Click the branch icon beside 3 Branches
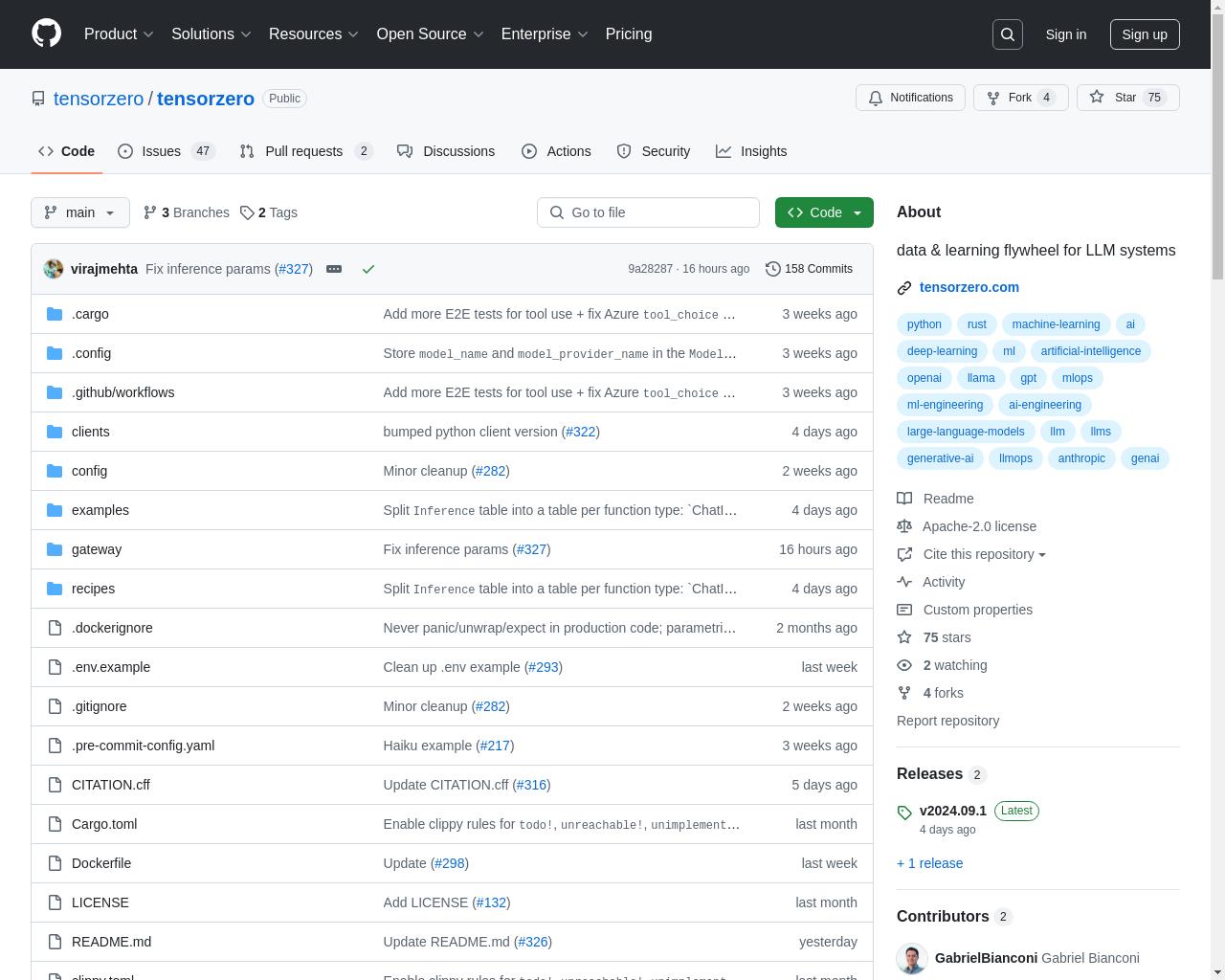1225x980 pixels. [150, 212]
